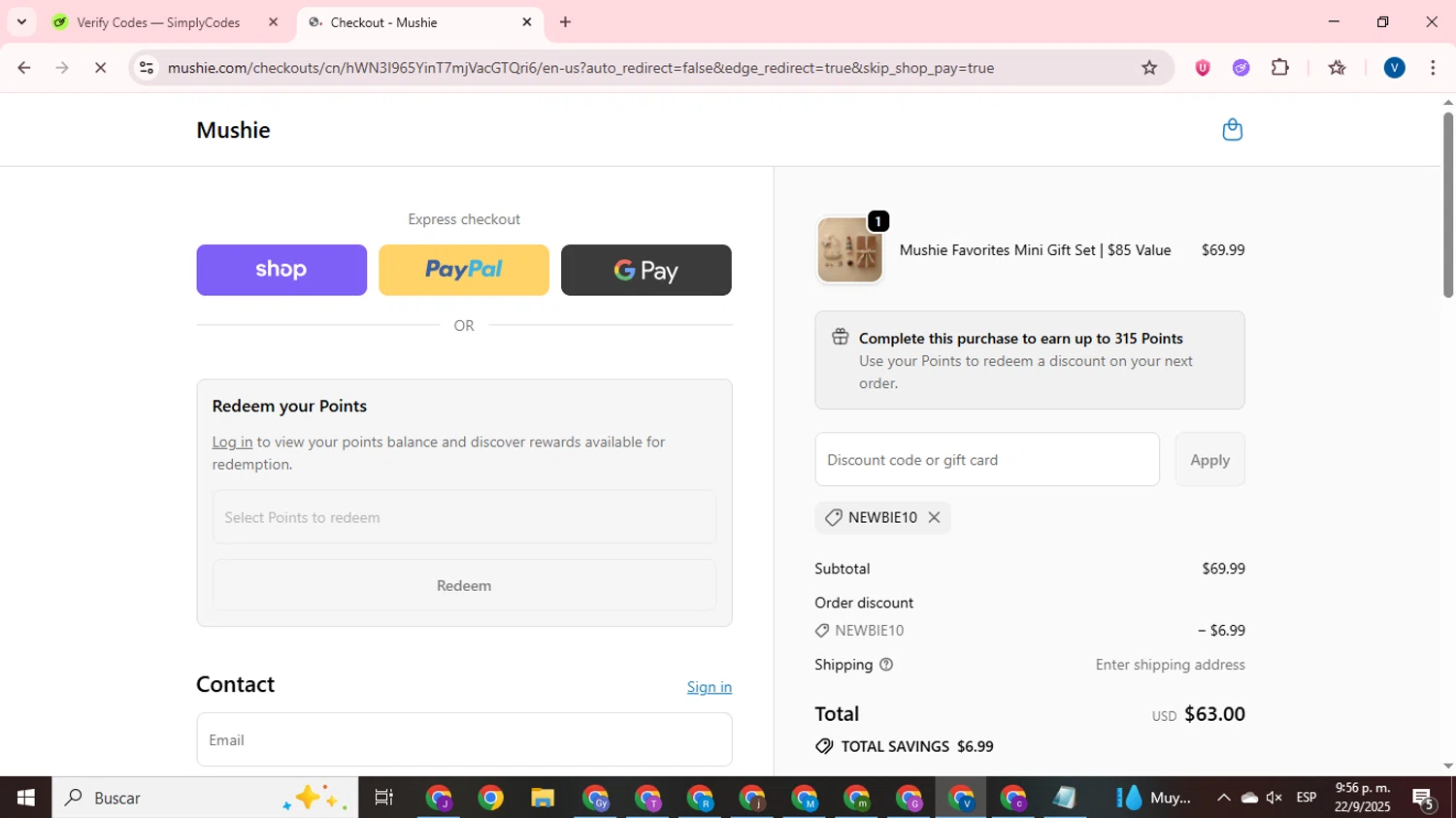Viewport: 1456px width, 818px height.
Task: Open the notepad app on taskbar
Action: tap(1065, 798)
